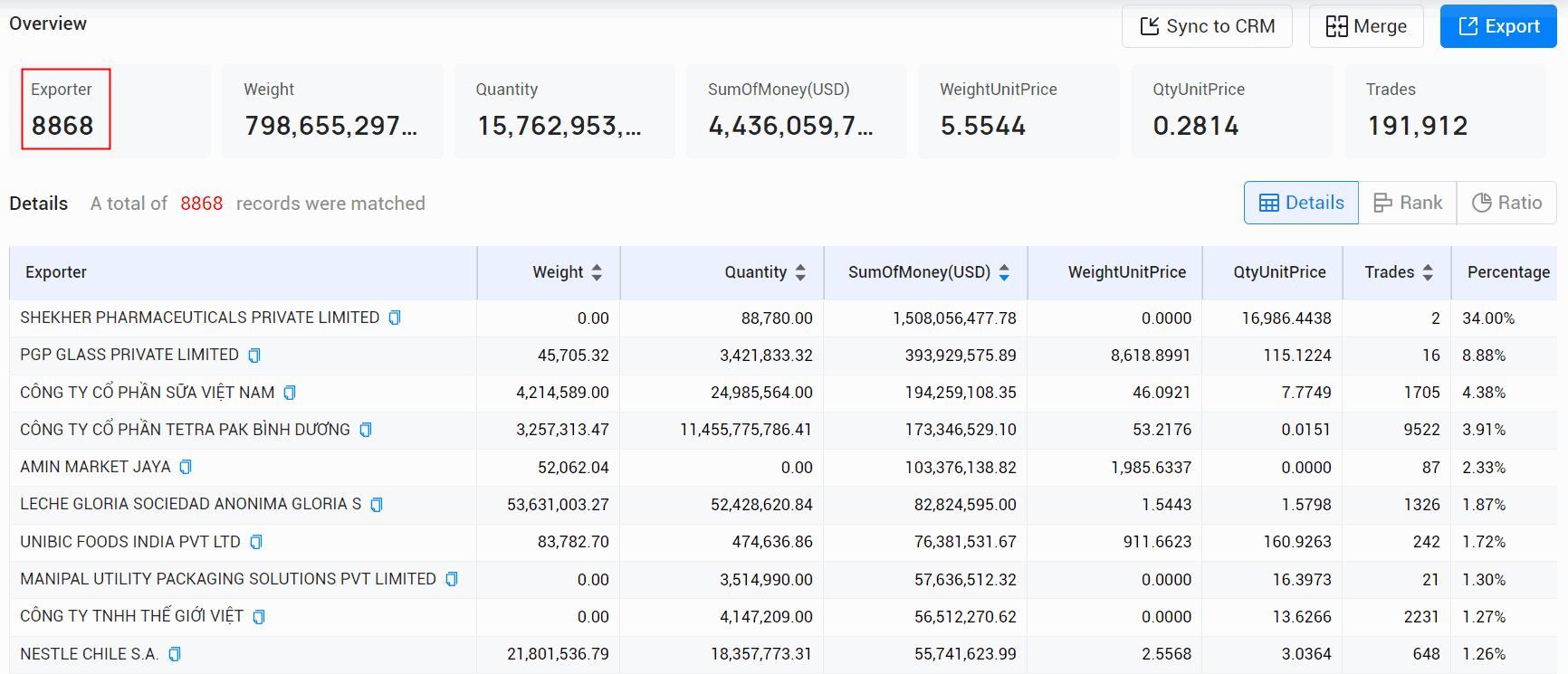
Task: Select the Weight overview card
Action: click(332, 111)
